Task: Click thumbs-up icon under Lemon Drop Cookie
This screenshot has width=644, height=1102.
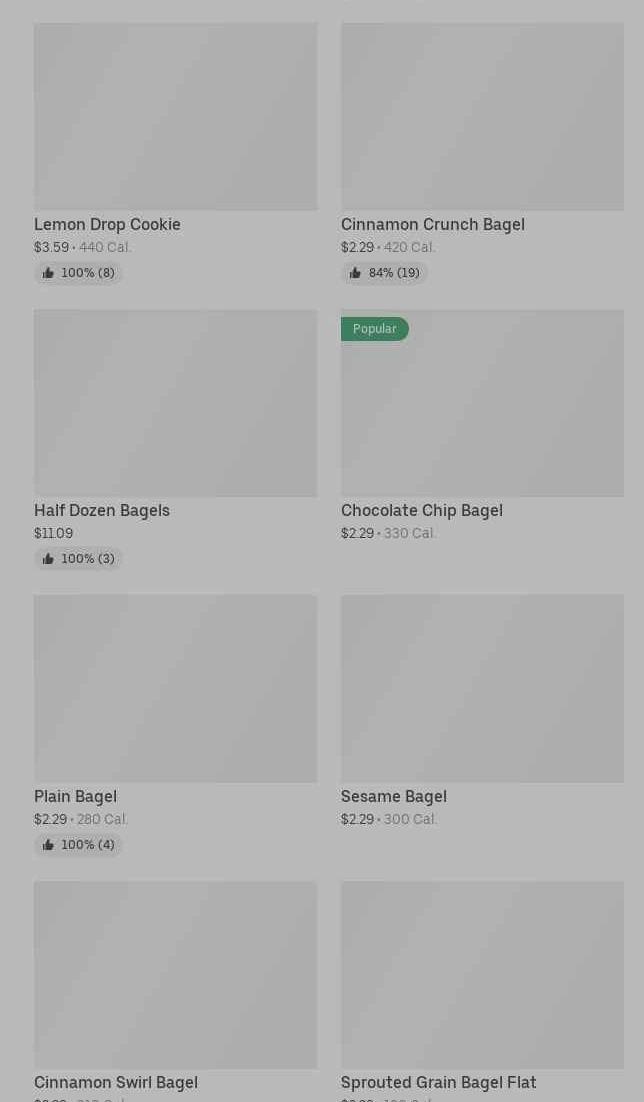Action: pos(48,273)
